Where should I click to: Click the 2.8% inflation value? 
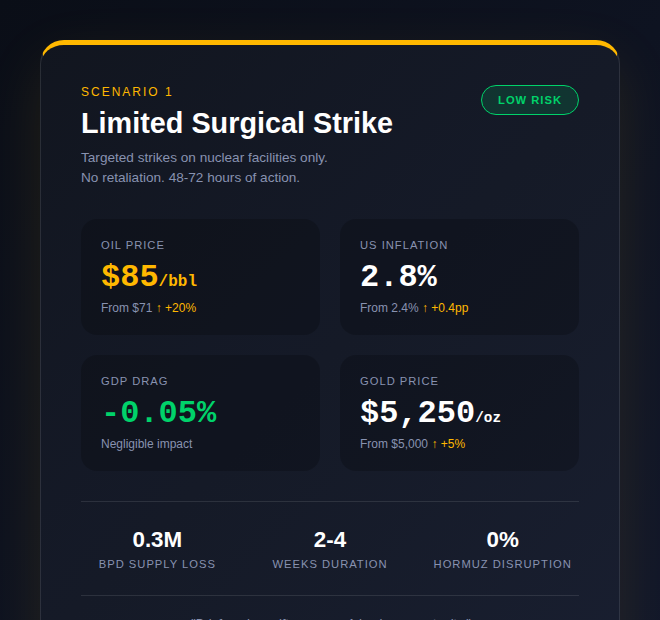[398, 277]
